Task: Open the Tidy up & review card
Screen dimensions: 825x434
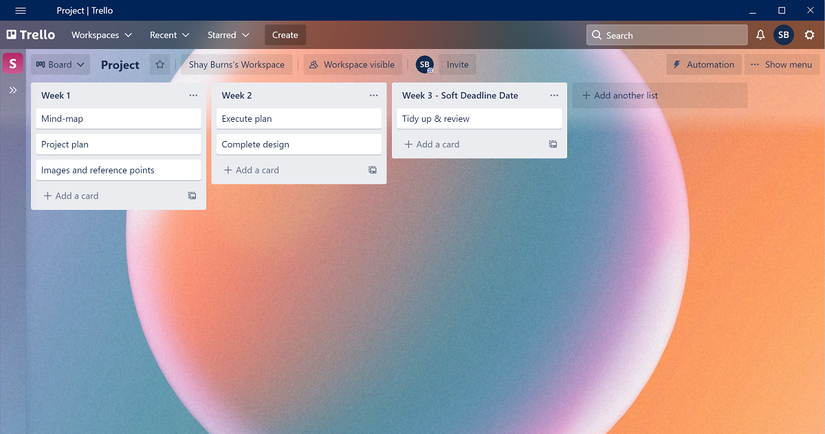Action: [x=479, y=118]
